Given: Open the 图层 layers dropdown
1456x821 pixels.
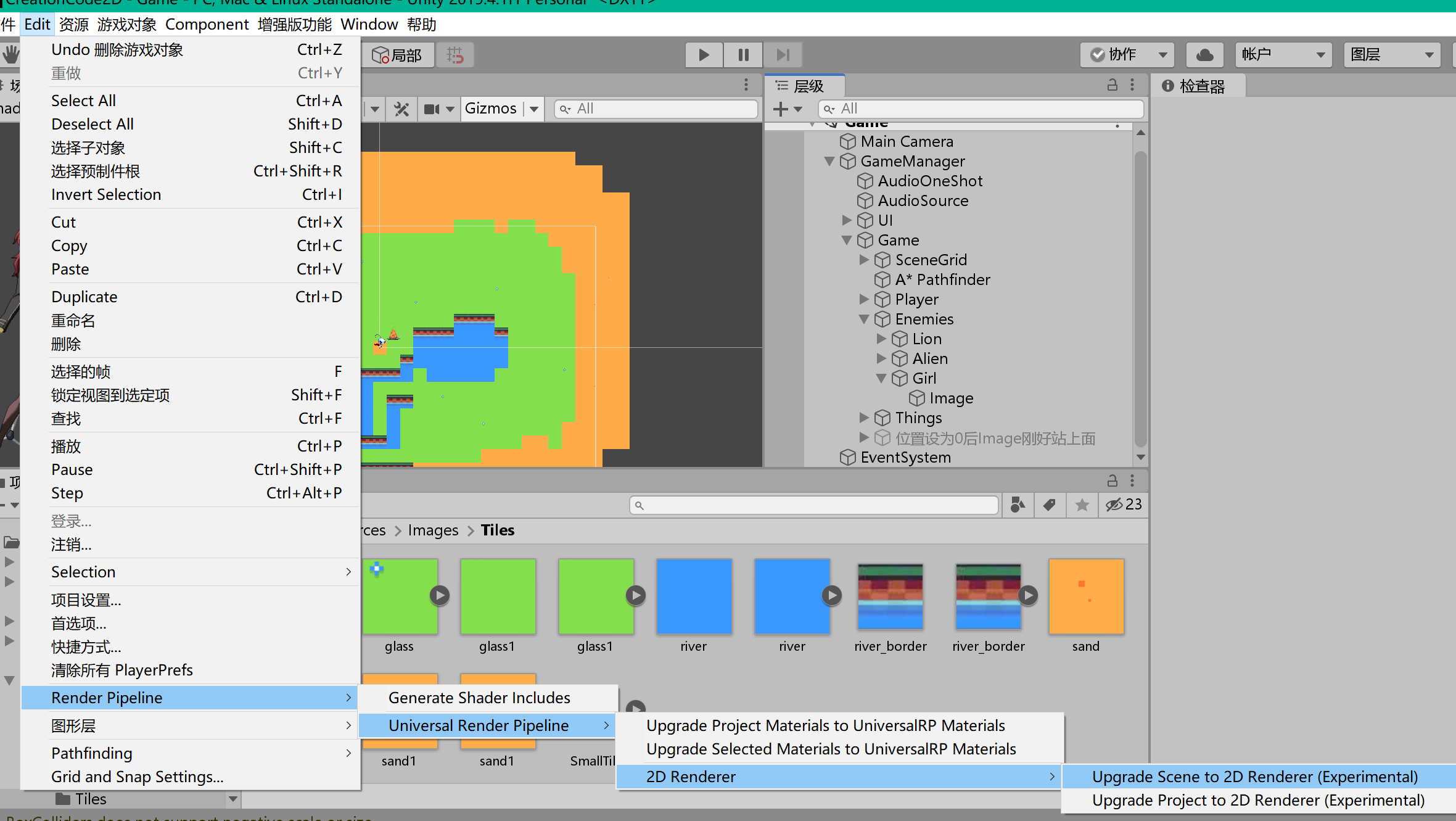Looking at the screenshot, I should tap(1391, 54).
